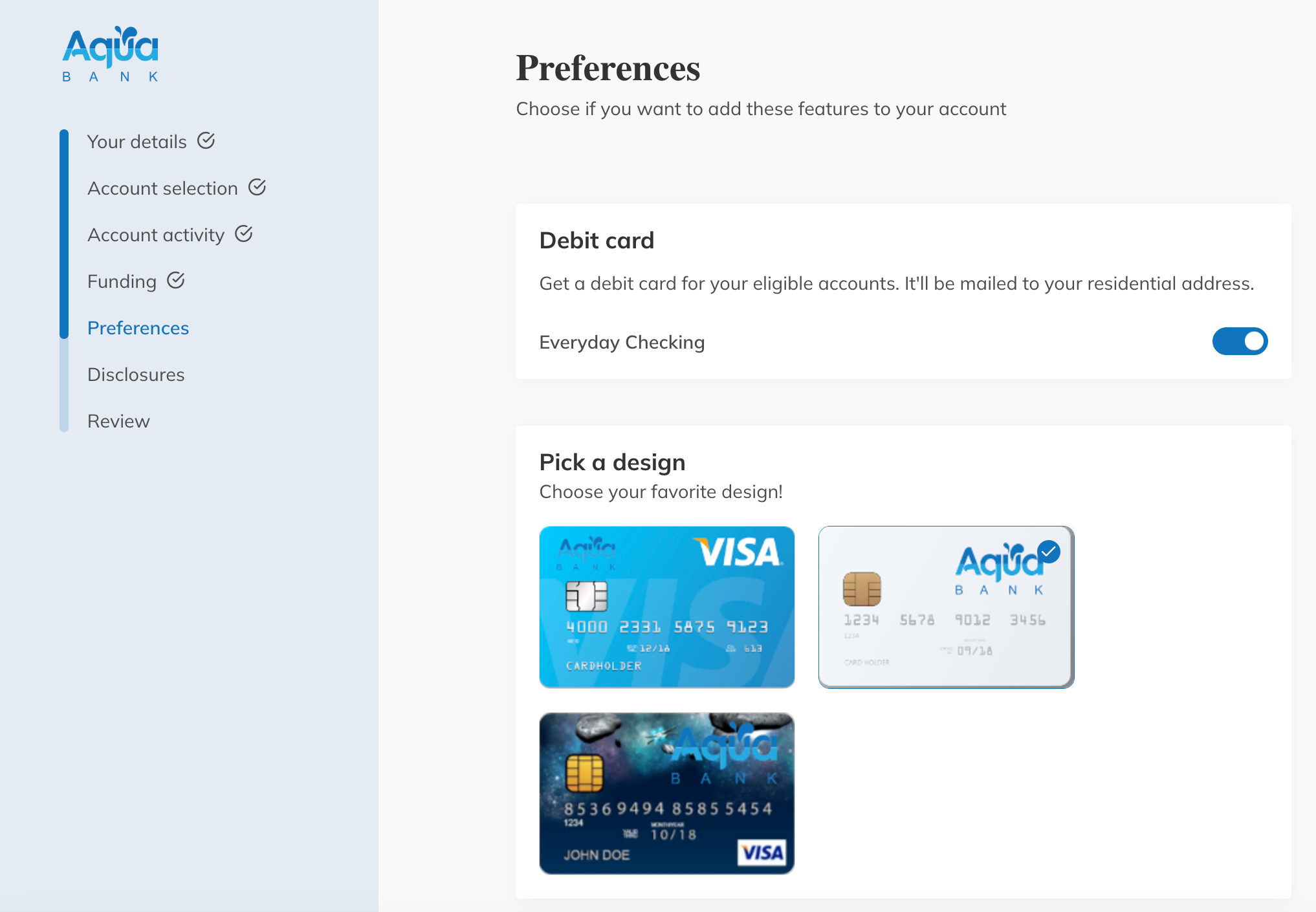1316x912 pixels.
Task: Jump to the Review step
Action: tap(118, 421)
